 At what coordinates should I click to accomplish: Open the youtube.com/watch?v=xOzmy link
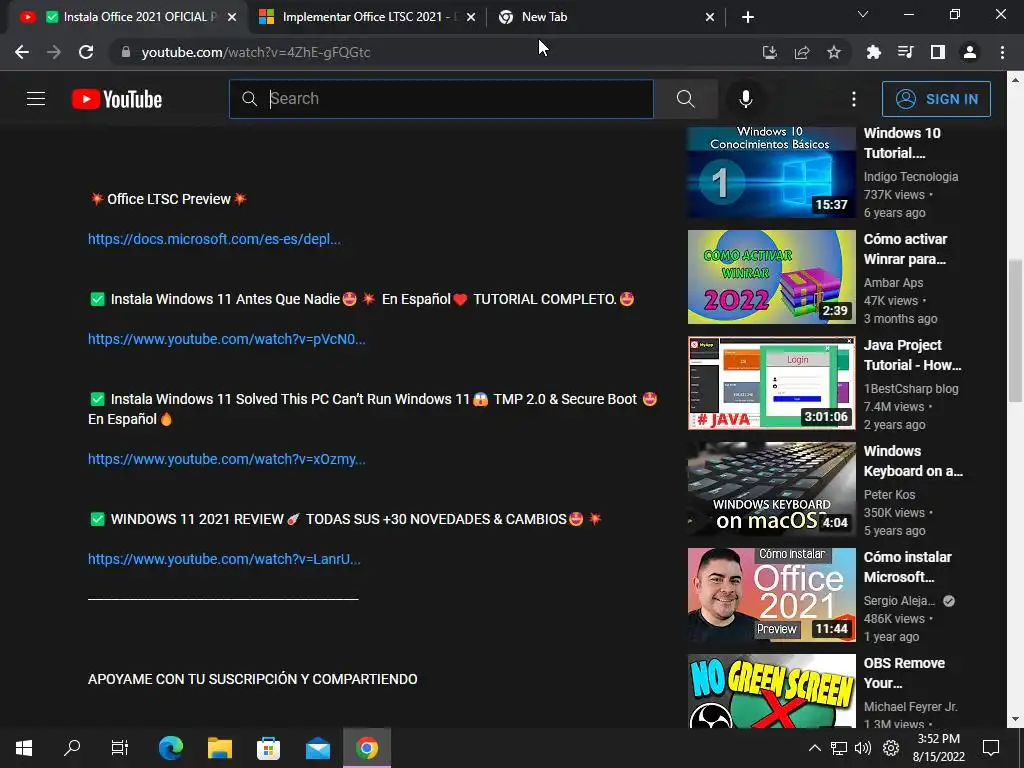pos(227,459)
